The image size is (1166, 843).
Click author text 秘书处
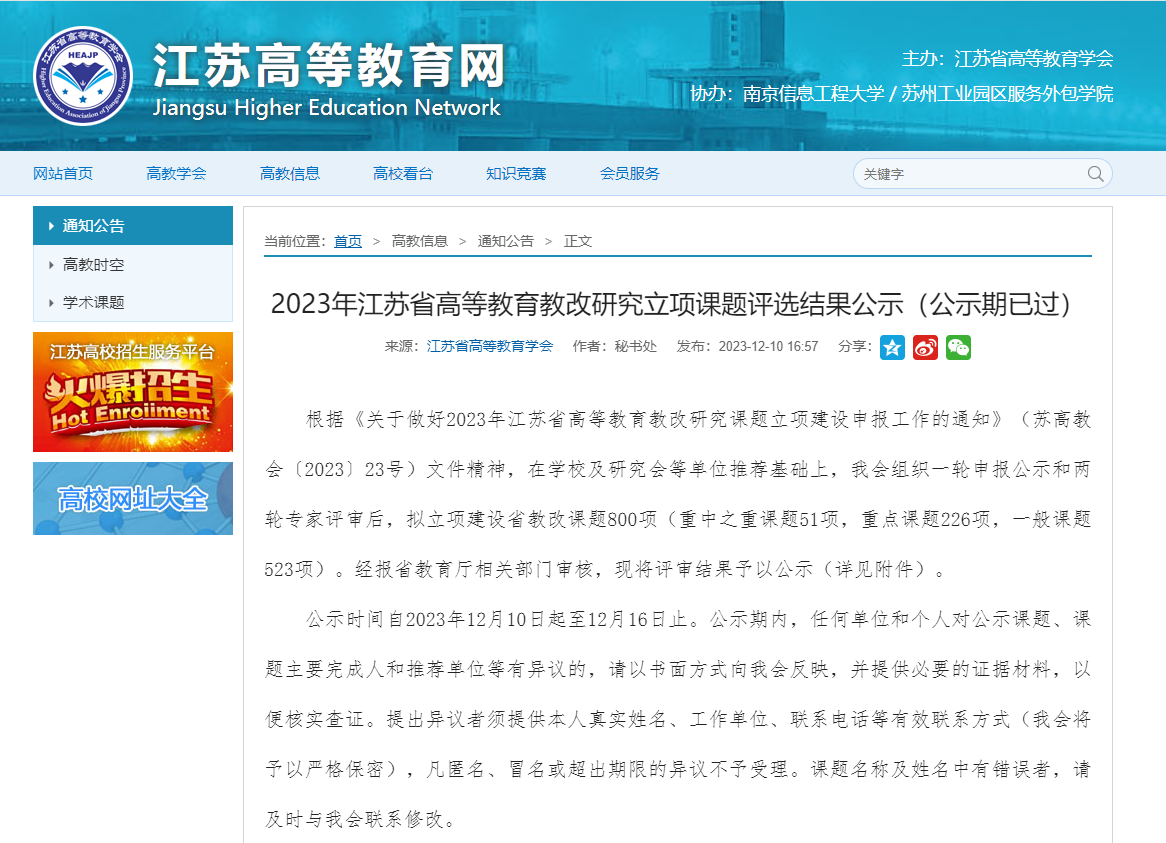(636, 346)
